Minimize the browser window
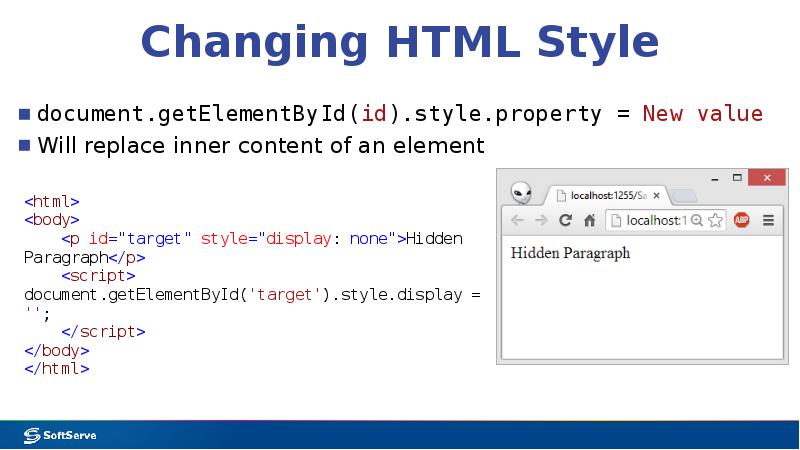Screen dimensions: 800x450 coord(715,179)
